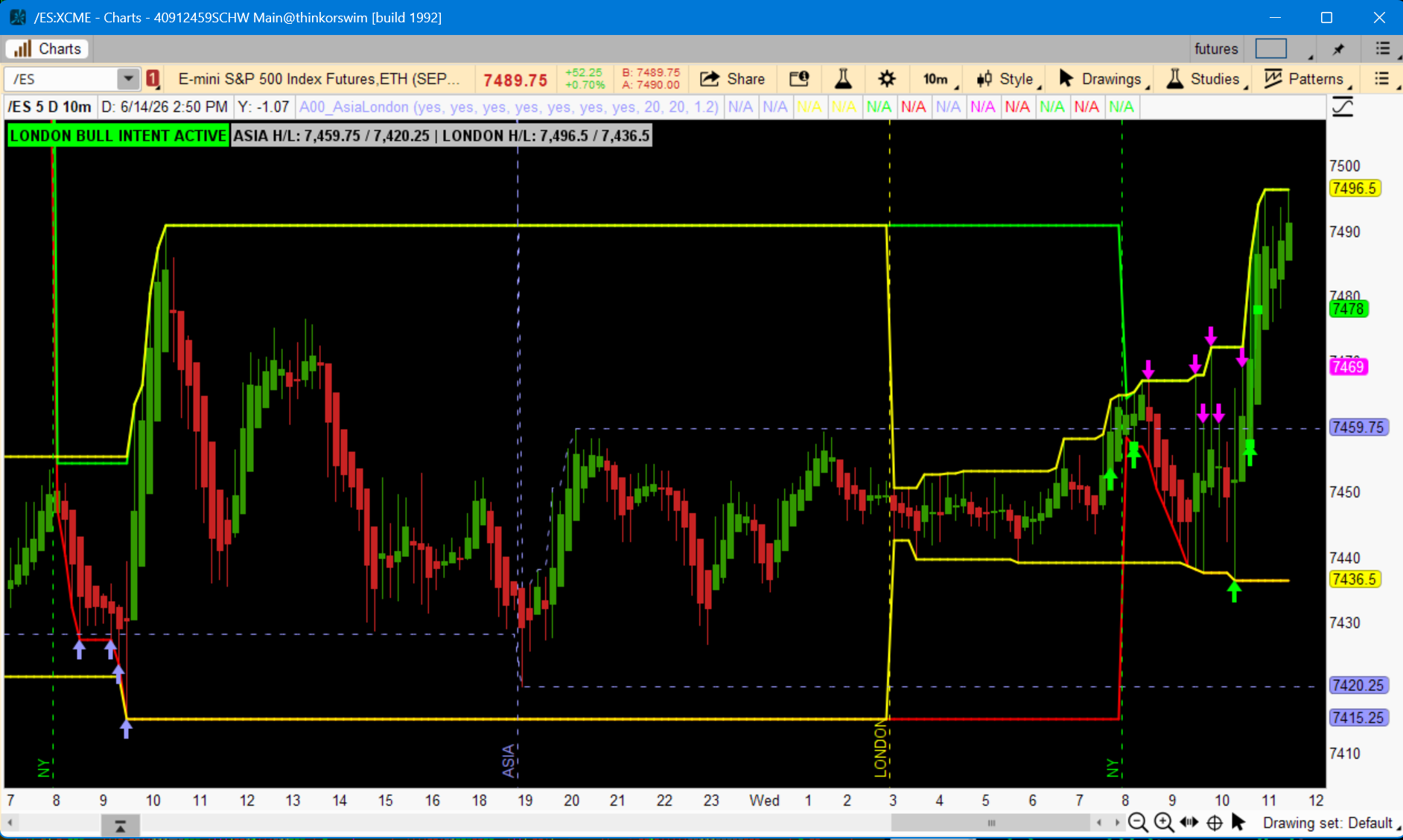
Task: Click the red alert badge icon
Action: point(153,79)
